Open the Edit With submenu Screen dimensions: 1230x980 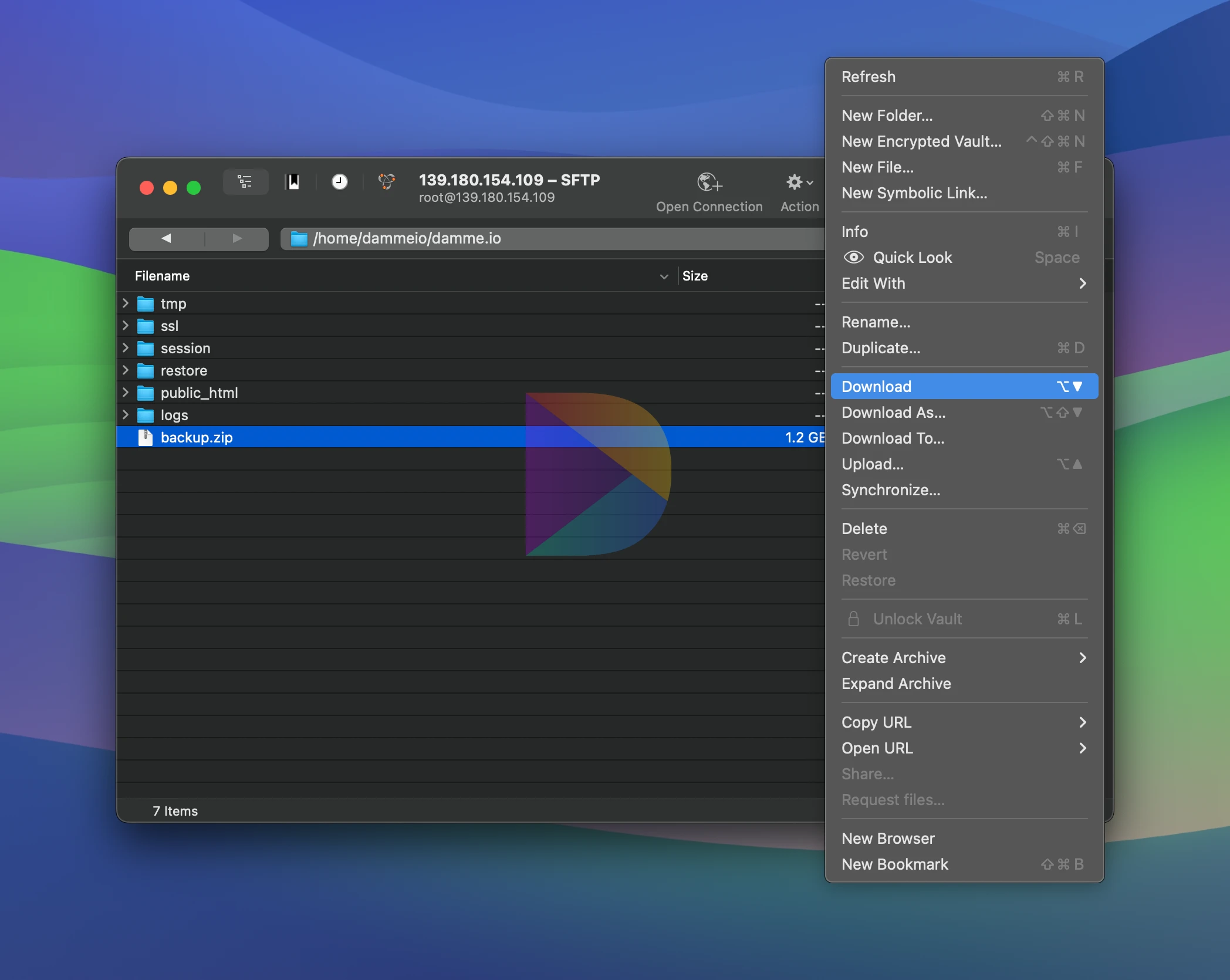click(964, 283)
